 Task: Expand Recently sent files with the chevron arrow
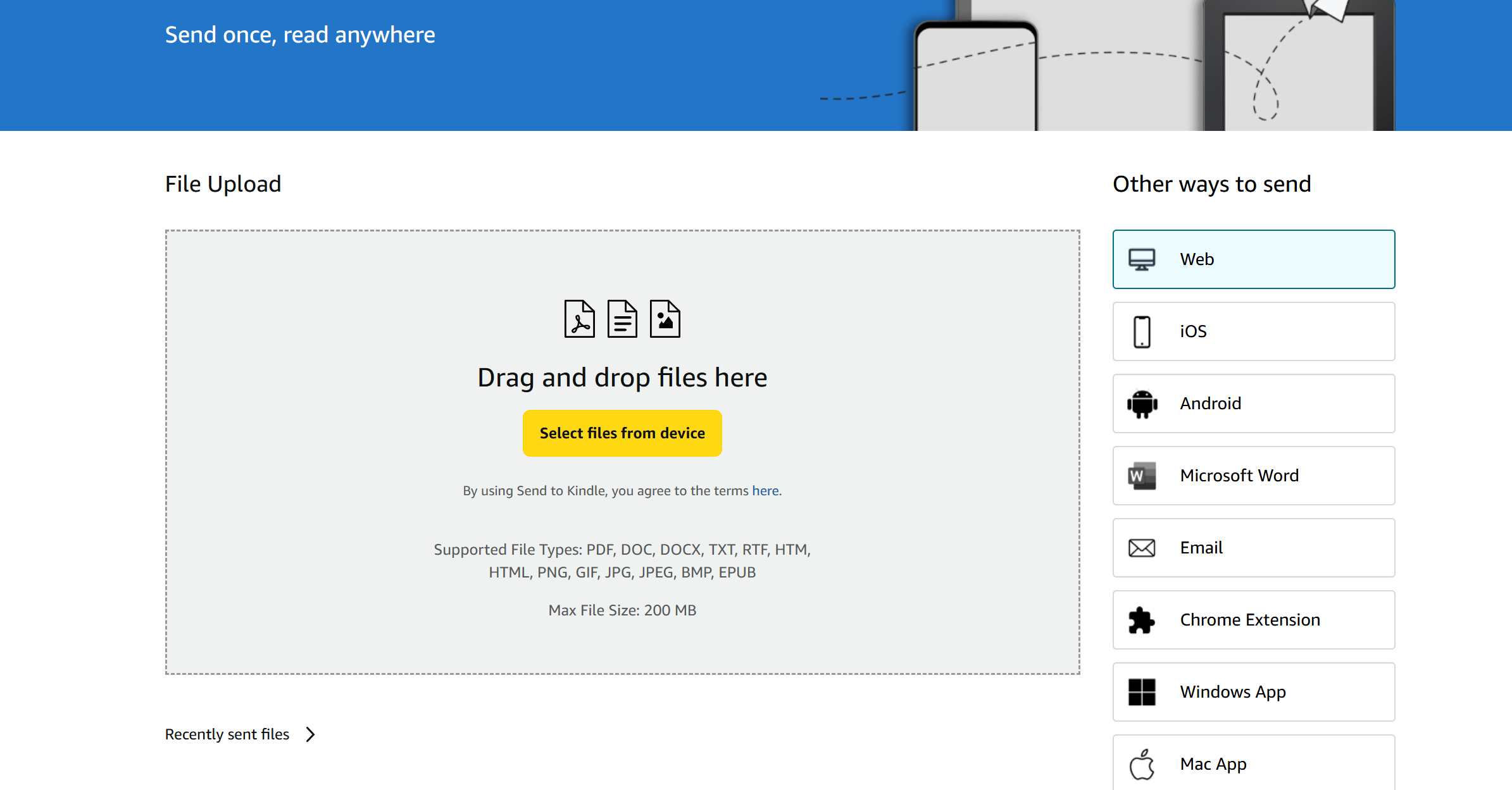point(310,734)
